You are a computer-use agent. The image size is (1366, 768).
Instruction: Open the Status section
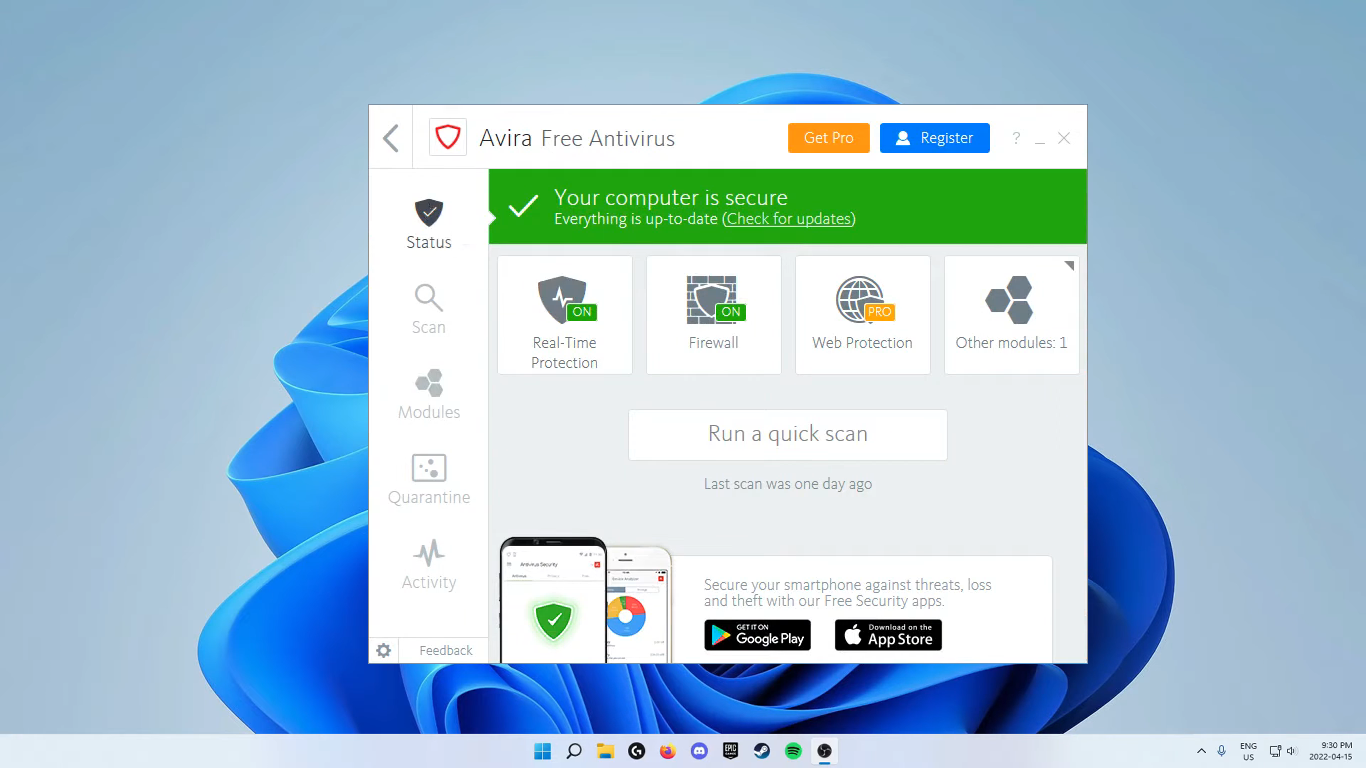(429, 224)
